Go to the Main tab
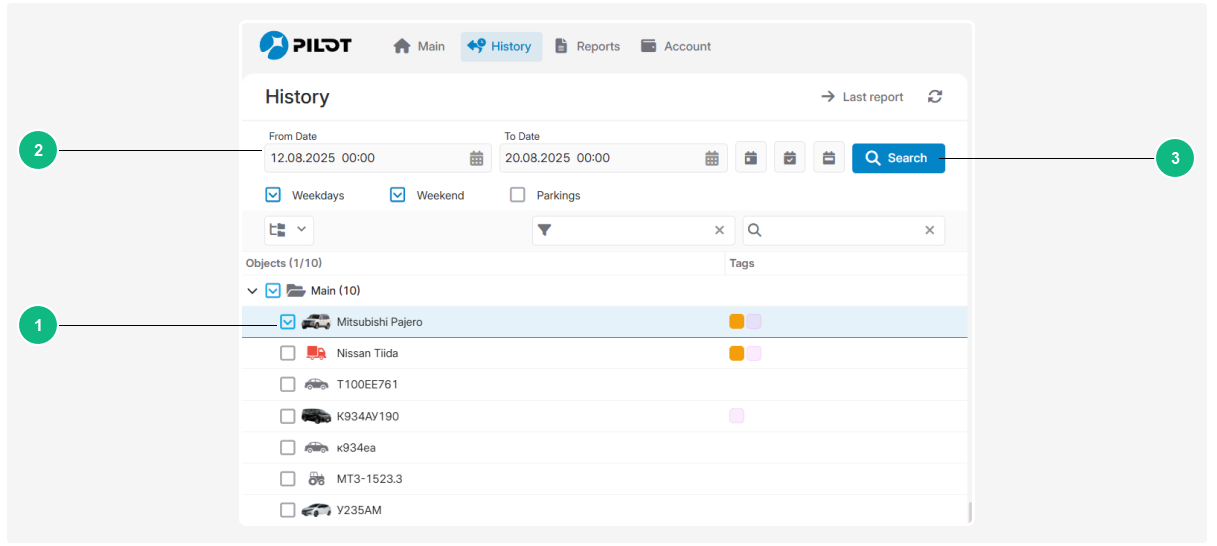Image resolution: width=1217 pixels, height=546 pixels. coord(419,46)
